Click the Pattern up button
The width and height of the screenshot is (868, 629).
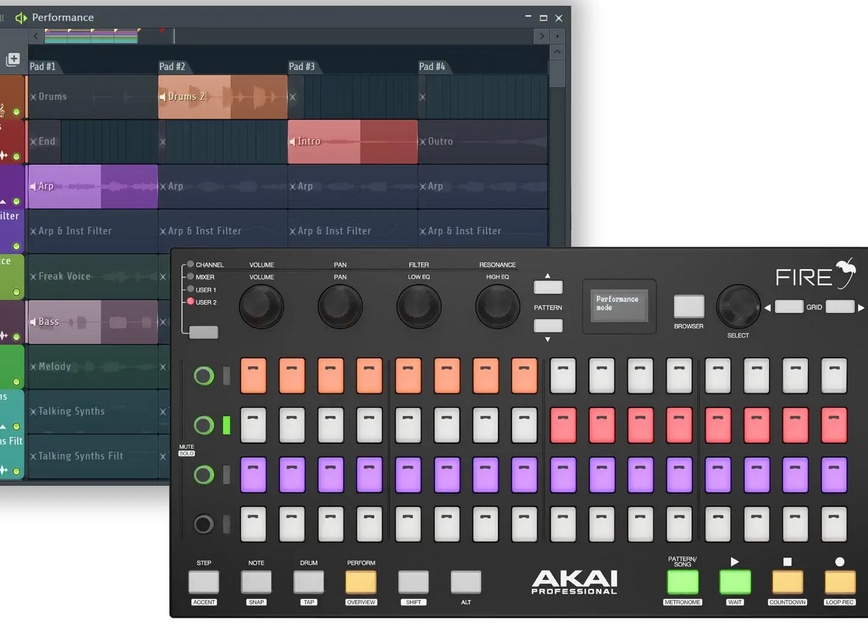tap(548, 287)
